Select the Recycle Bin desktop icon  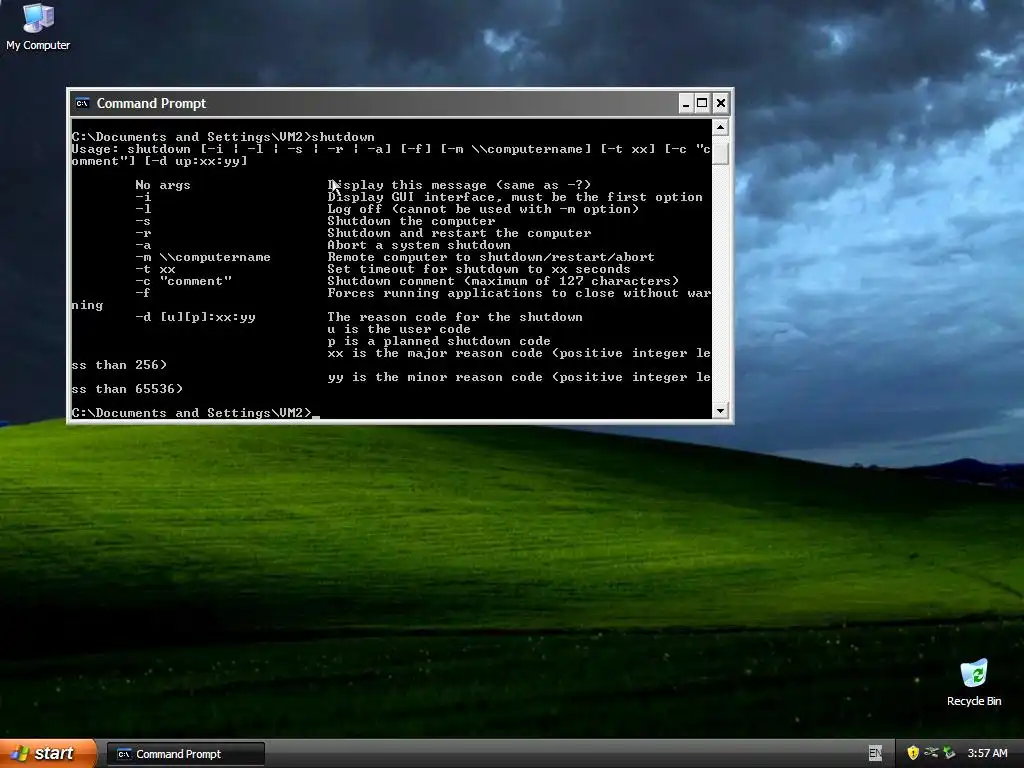[x=974, y=682]
